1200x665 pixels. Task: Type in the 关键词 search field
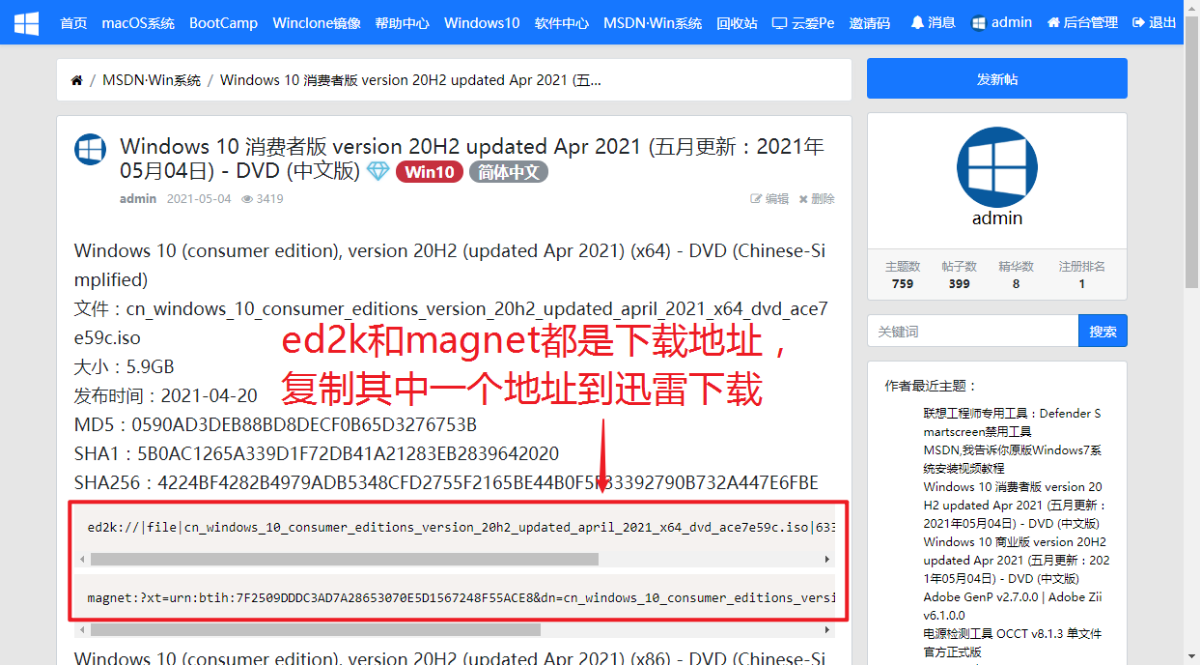tap(972, 331)
